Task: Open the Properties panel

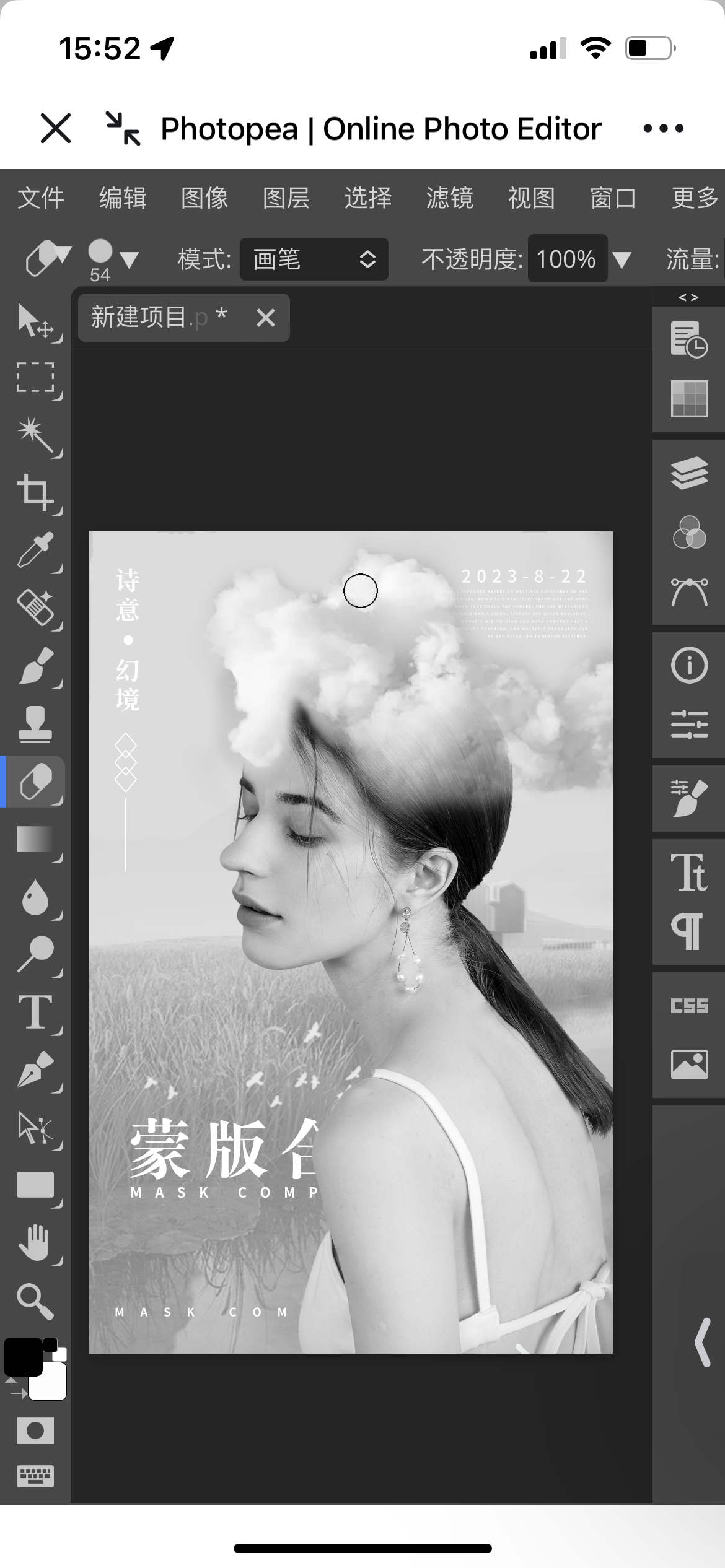Action: (689, 724)
